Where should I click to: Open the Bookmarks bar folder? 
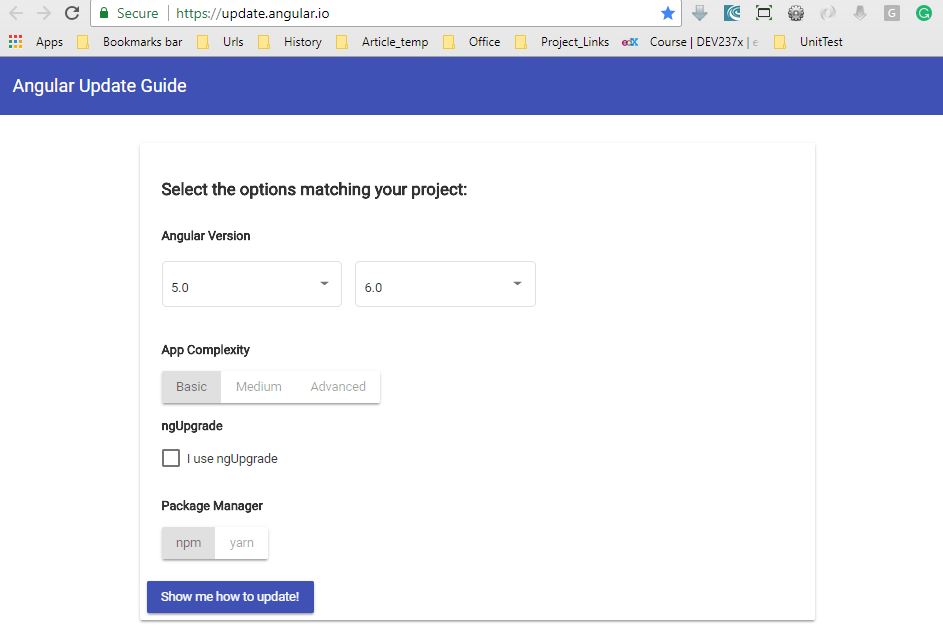(130, 42)
